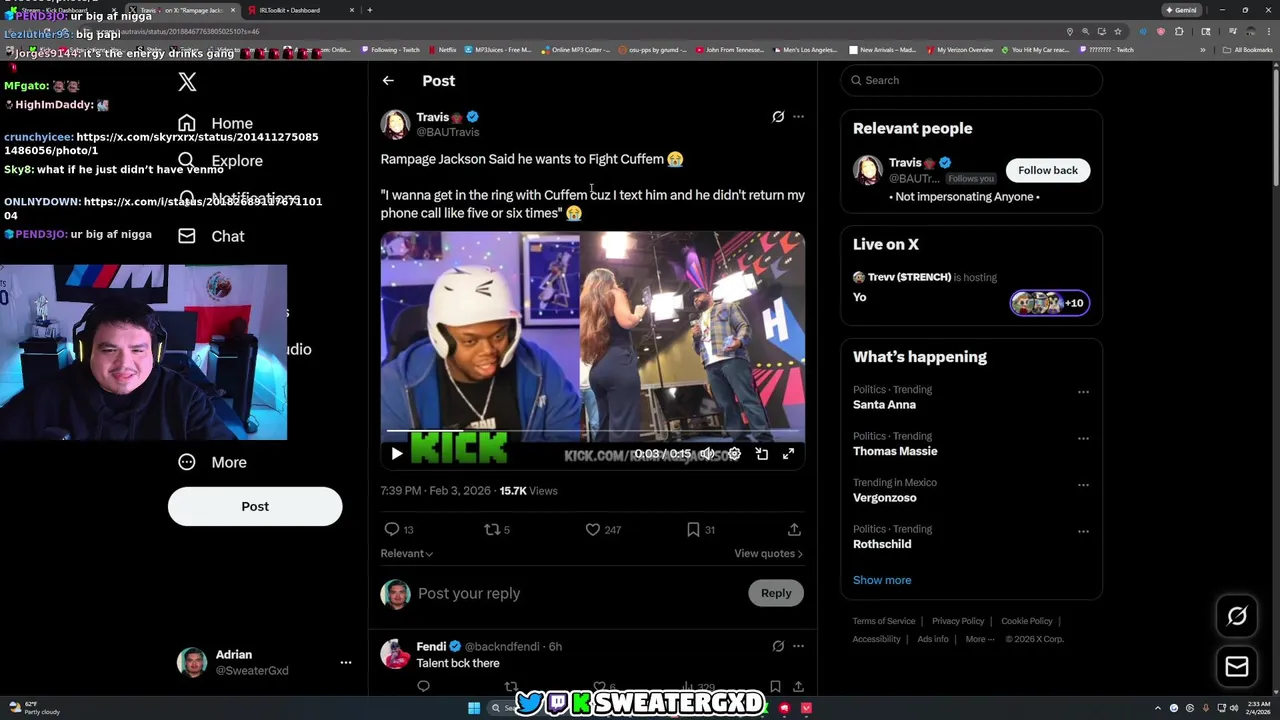The height and width of the screenshot is (720, 1280).
Task: Click the Reply button
Action: click(x=775, y=593)
